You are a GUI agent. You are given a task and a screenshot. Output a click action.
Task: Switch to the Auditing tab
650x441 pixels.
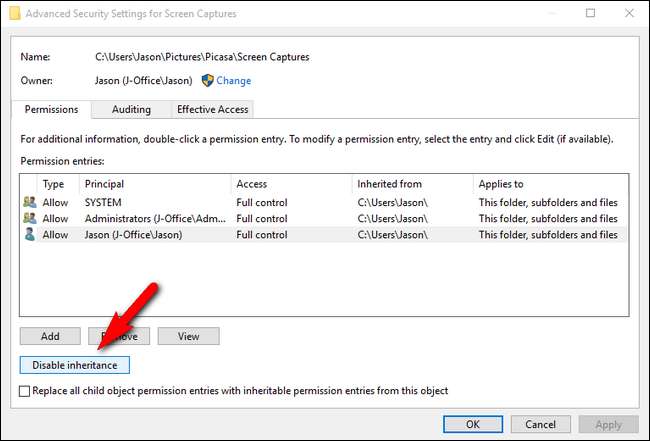(132, 109)
